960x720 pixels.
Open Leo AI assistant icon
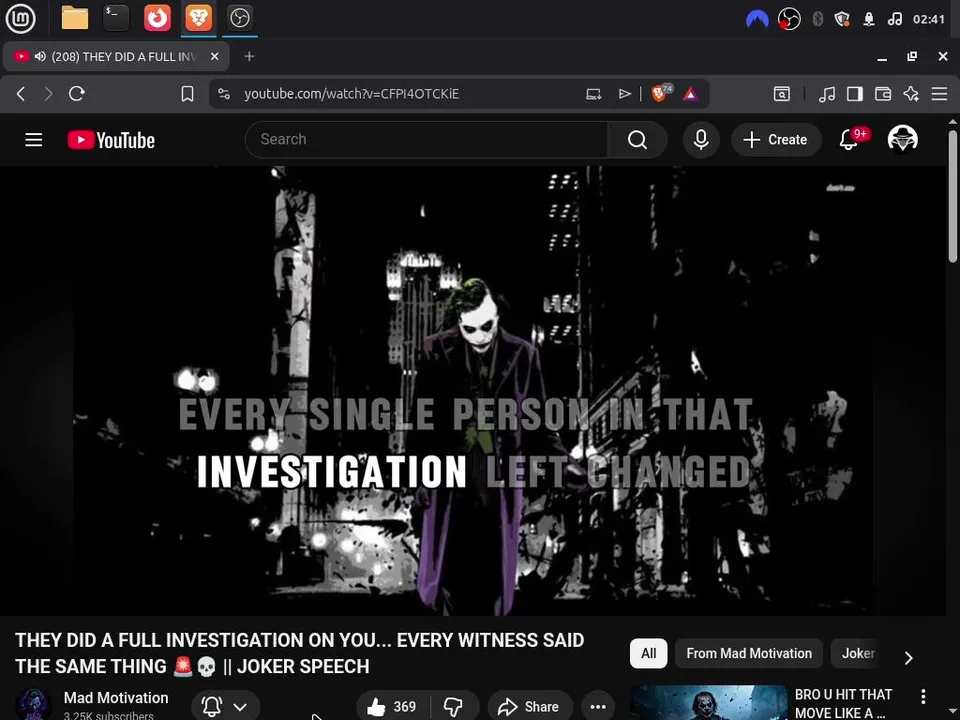[911, 94]
